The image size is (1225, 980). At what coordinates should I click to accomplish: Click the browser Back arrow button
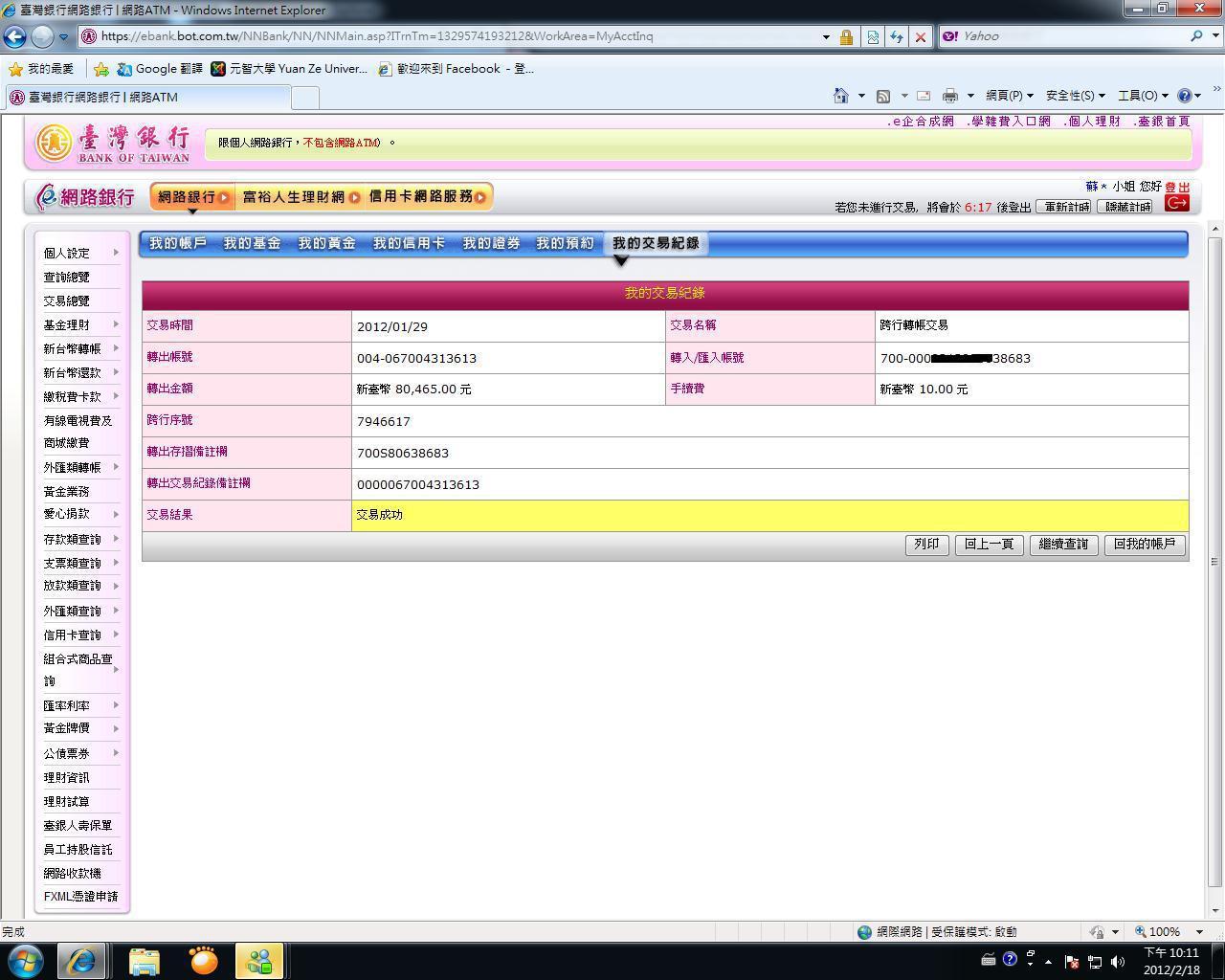click(x=15, y=37)
